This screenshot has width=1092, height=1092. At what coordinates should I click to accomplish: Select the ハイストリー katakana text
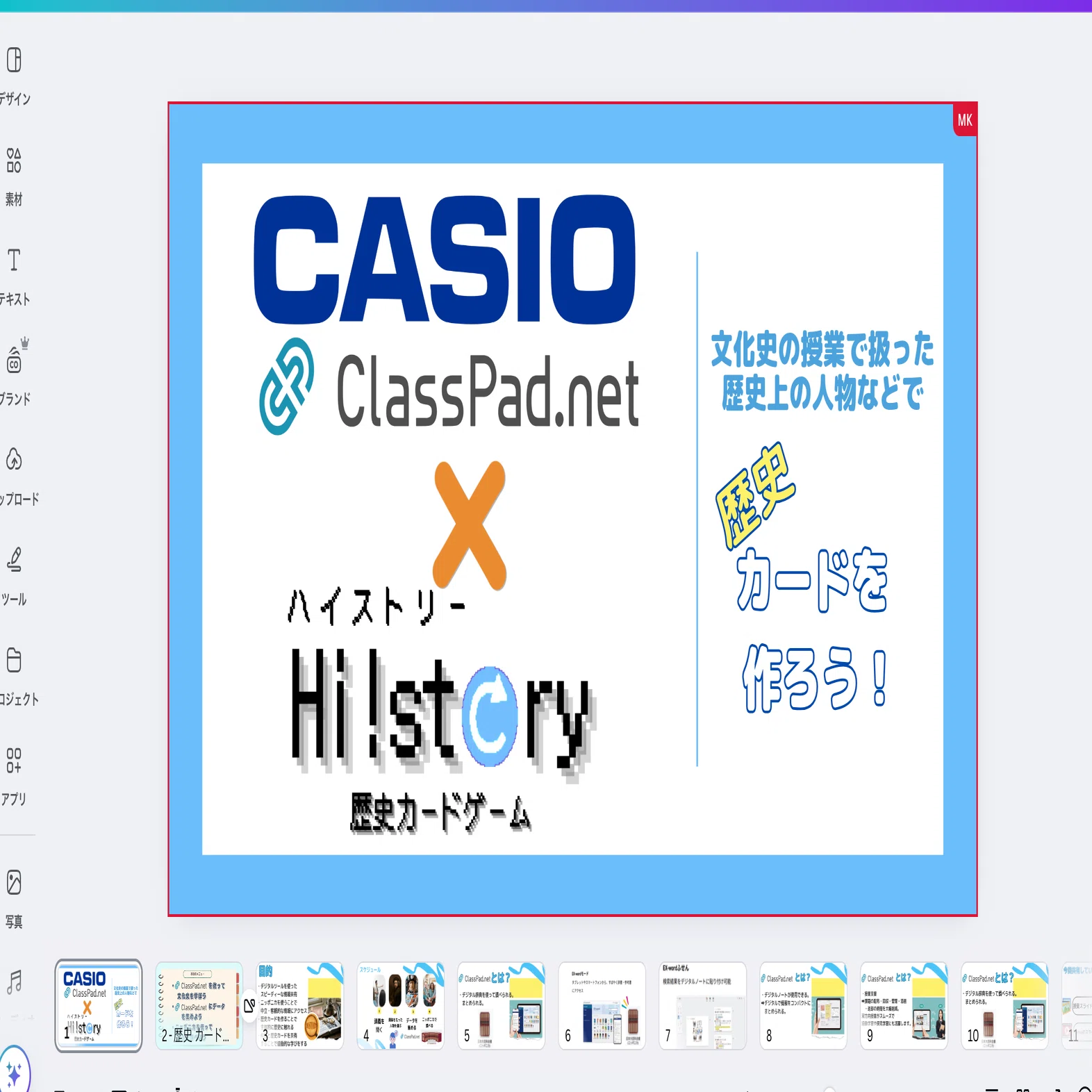[x=375, y=606]
